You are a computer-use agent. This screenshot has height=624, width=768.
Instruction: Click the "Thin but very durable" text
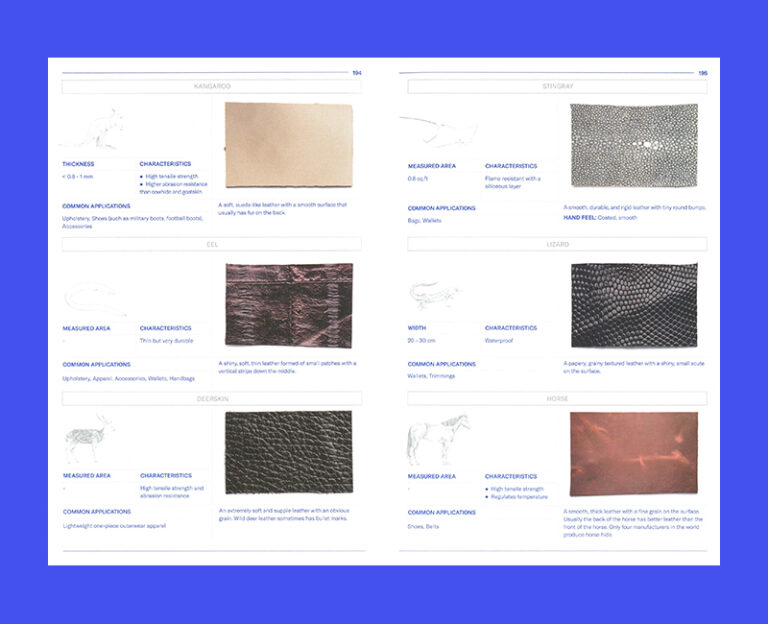tap(167, 341)
